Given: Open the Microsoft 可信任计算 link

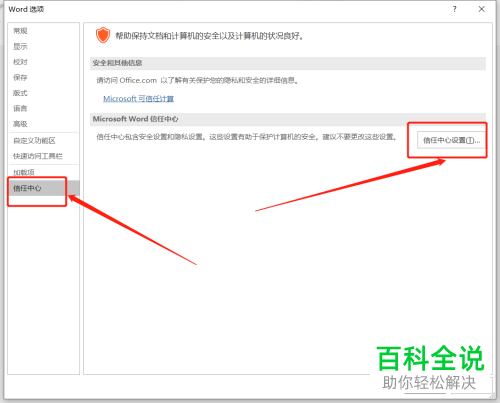Looking at the screenshot, I should pyautogui.click(x=138, y=99).
